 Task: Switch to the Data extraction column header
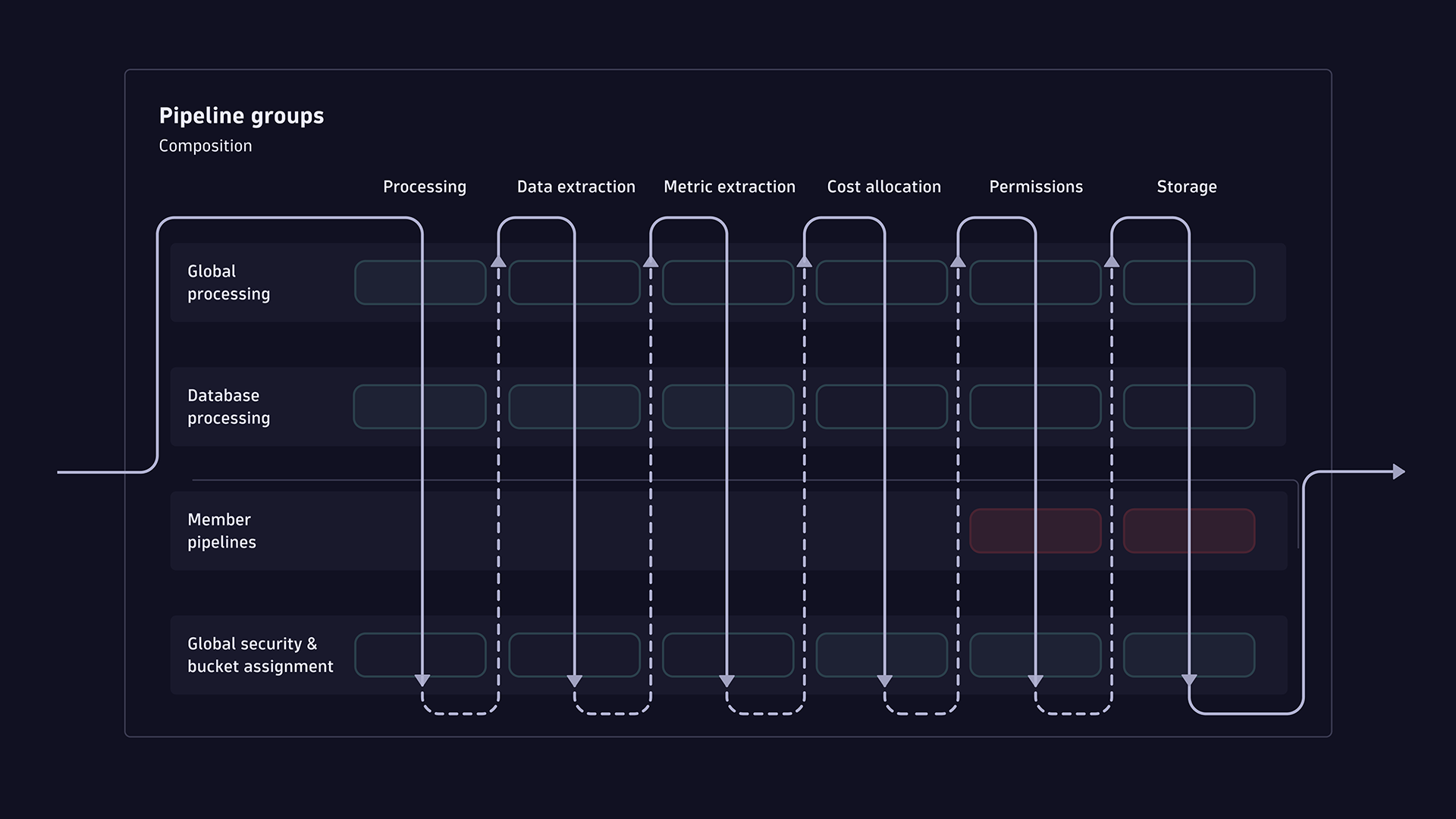click(576, 187)
